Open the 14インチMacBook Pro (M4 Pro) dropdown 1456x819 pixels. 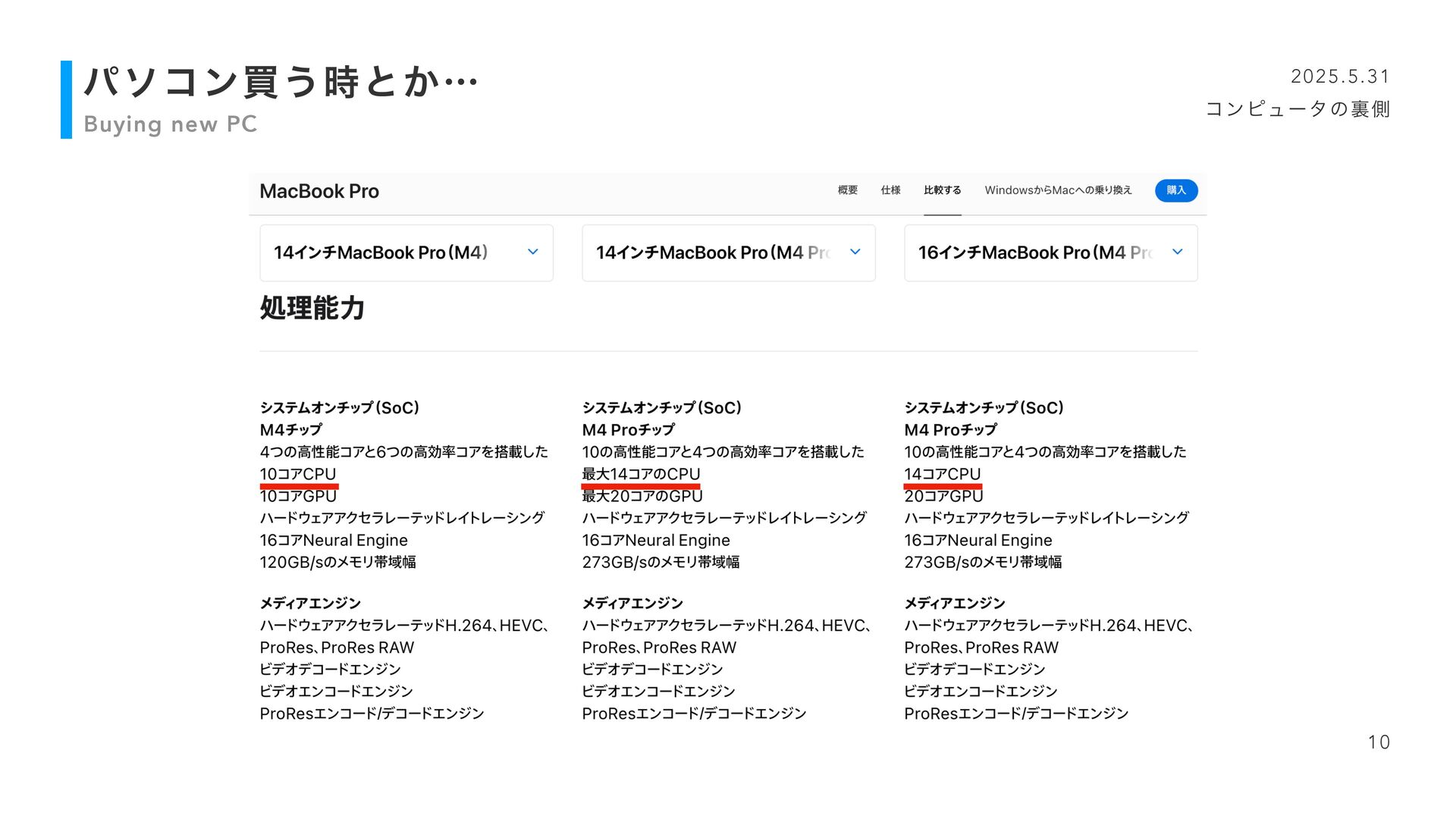tap(729, 253)
